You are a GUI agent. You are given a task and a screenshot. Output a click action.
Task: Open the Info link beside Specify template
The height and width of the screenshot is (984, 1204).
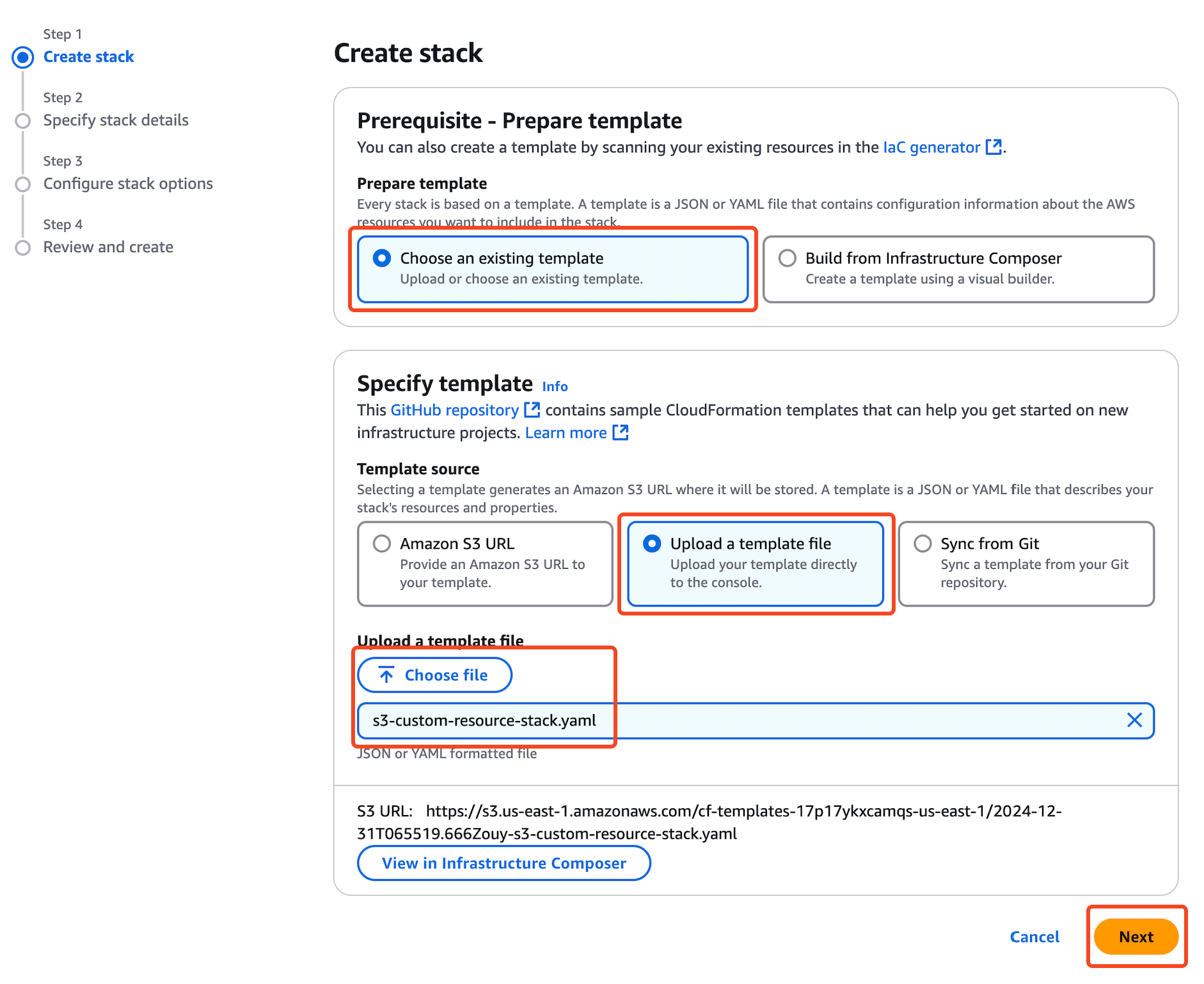point(555,386)
